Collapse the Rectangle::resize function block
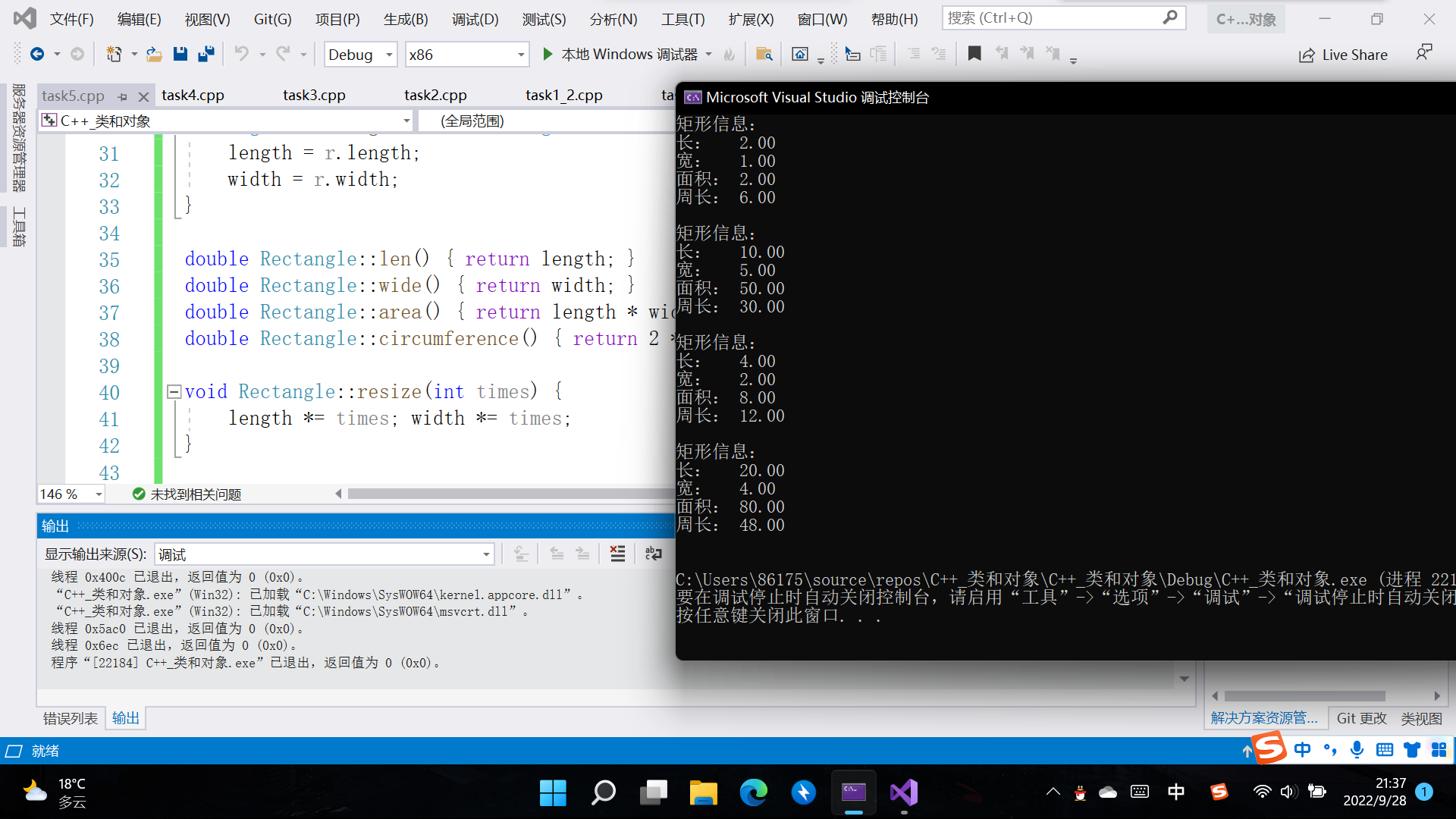Image resolution: width=1456 pixels, height=819 pixels. [x=174, y=392]
